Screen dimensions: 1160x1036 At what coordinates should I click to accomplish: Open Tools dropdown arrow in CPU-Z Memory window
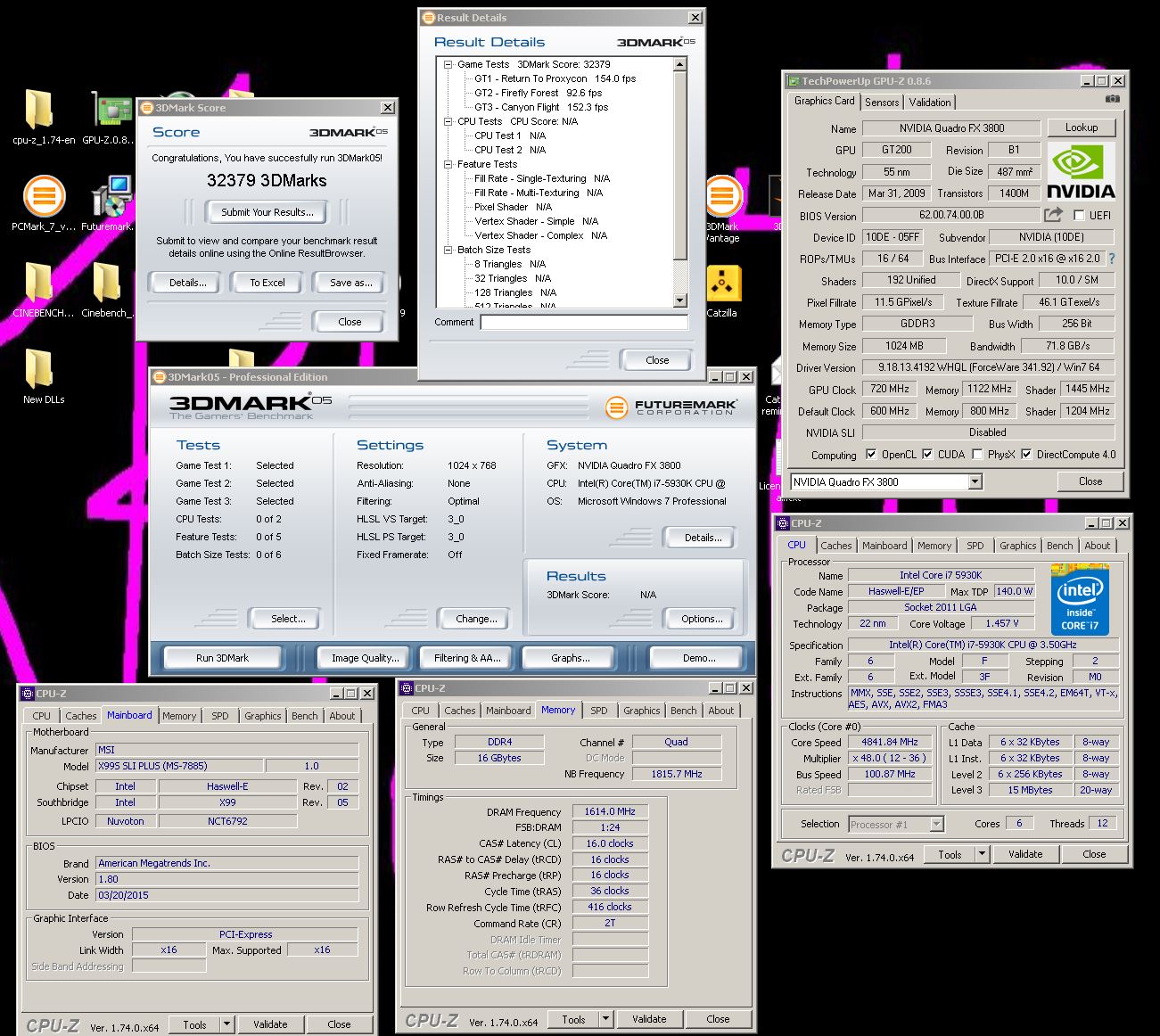coord(605,1019)
